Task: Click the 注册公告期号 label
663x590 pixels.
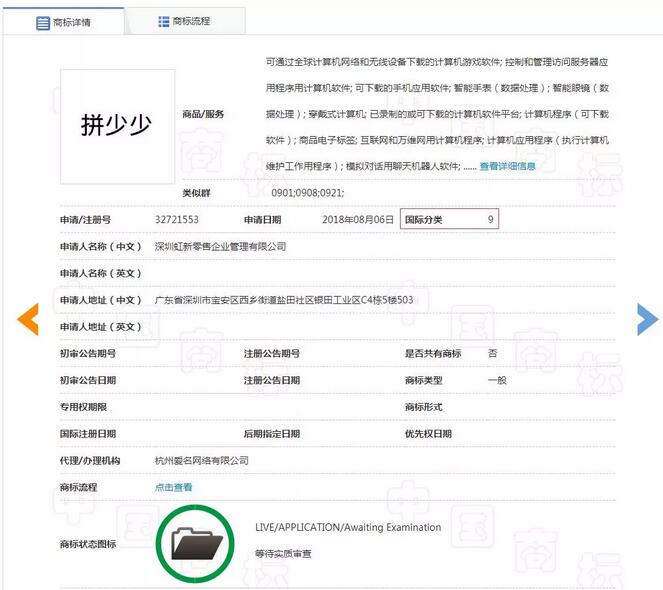Action: tap(272, 354)
